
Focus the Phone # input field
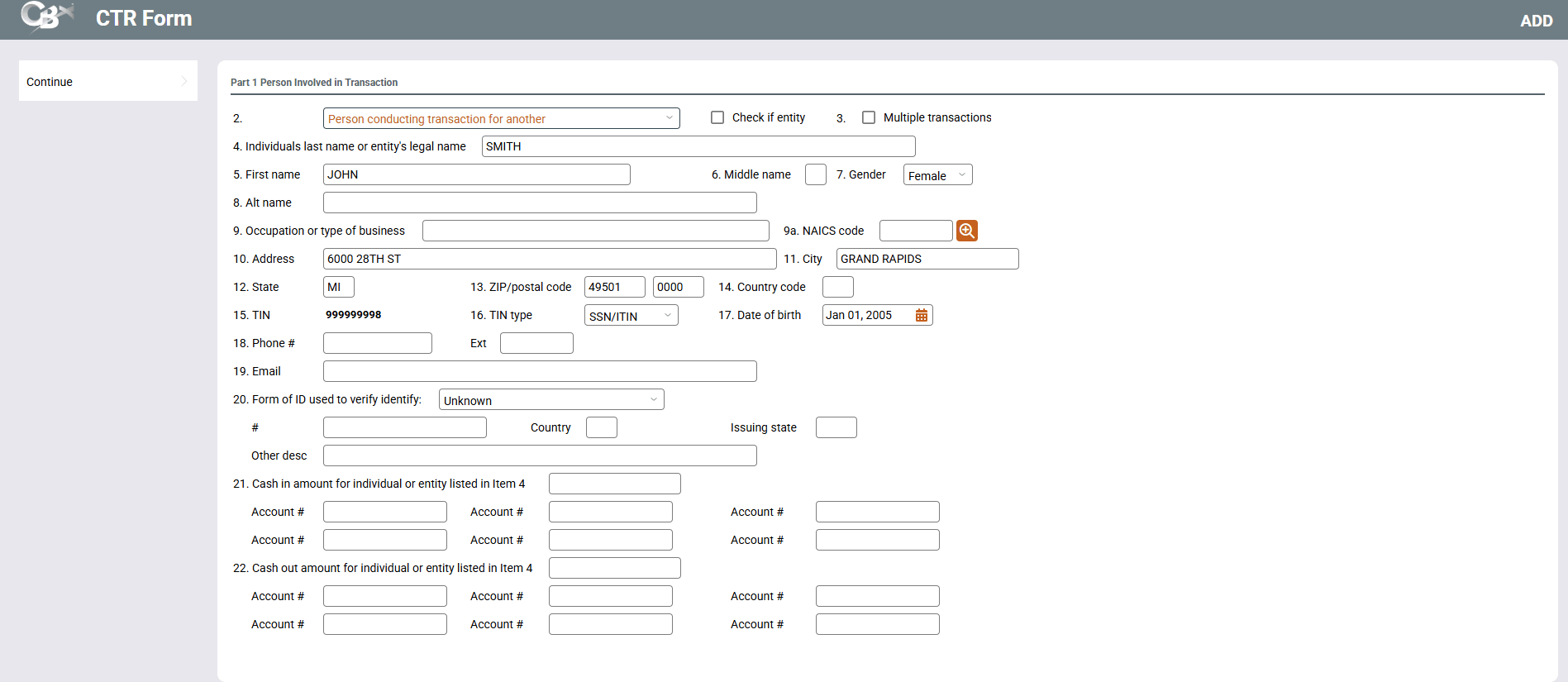[377, 343]
